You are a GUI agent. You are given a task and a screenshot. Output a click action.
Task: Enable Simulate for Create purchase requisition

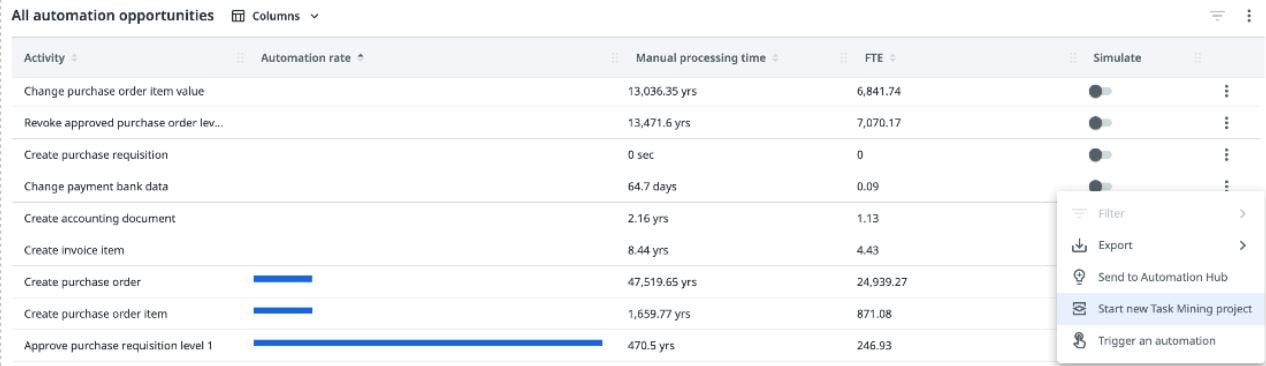[1100, 155]
